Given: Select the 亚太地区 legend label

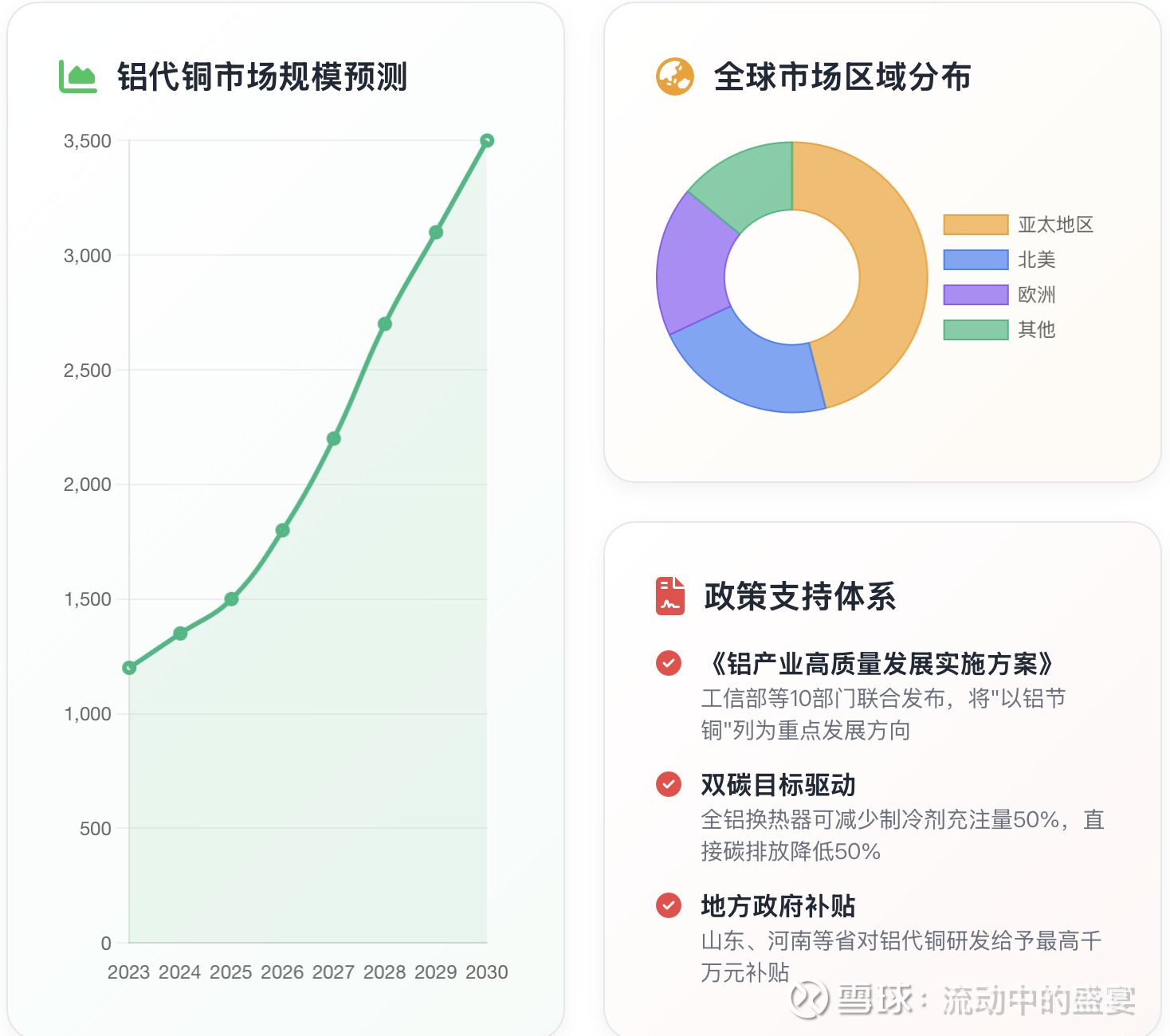Looking at the screenshot, I should click(1056, 225).
